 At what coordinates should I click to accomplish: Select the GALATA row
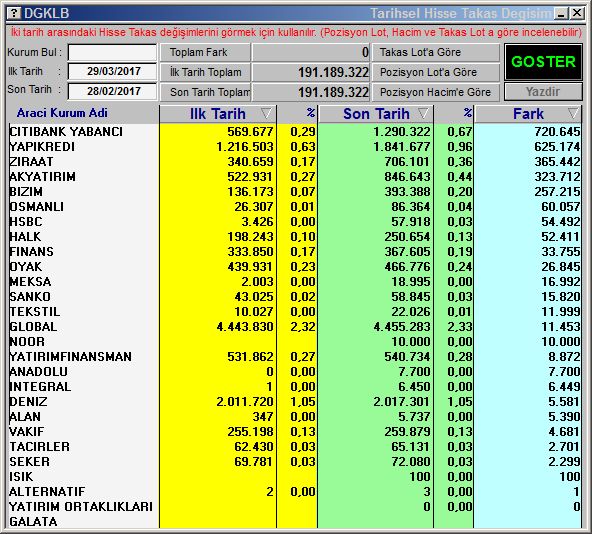[294, 522]
